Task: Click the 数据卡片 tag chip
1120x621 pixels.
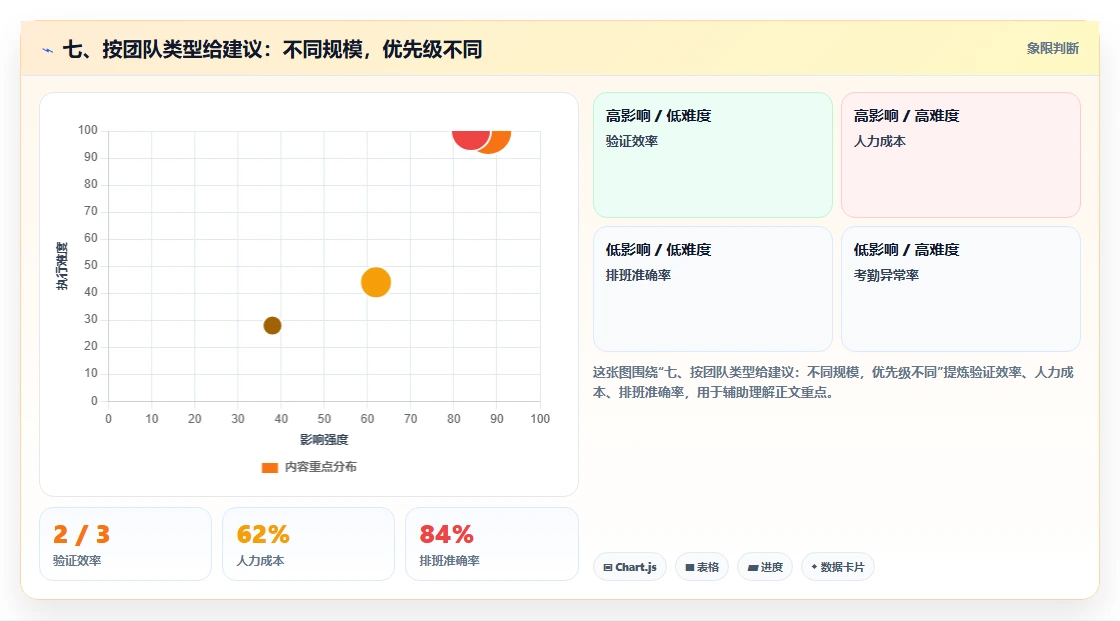Action: pyautogui.click(x=838, y=567)
